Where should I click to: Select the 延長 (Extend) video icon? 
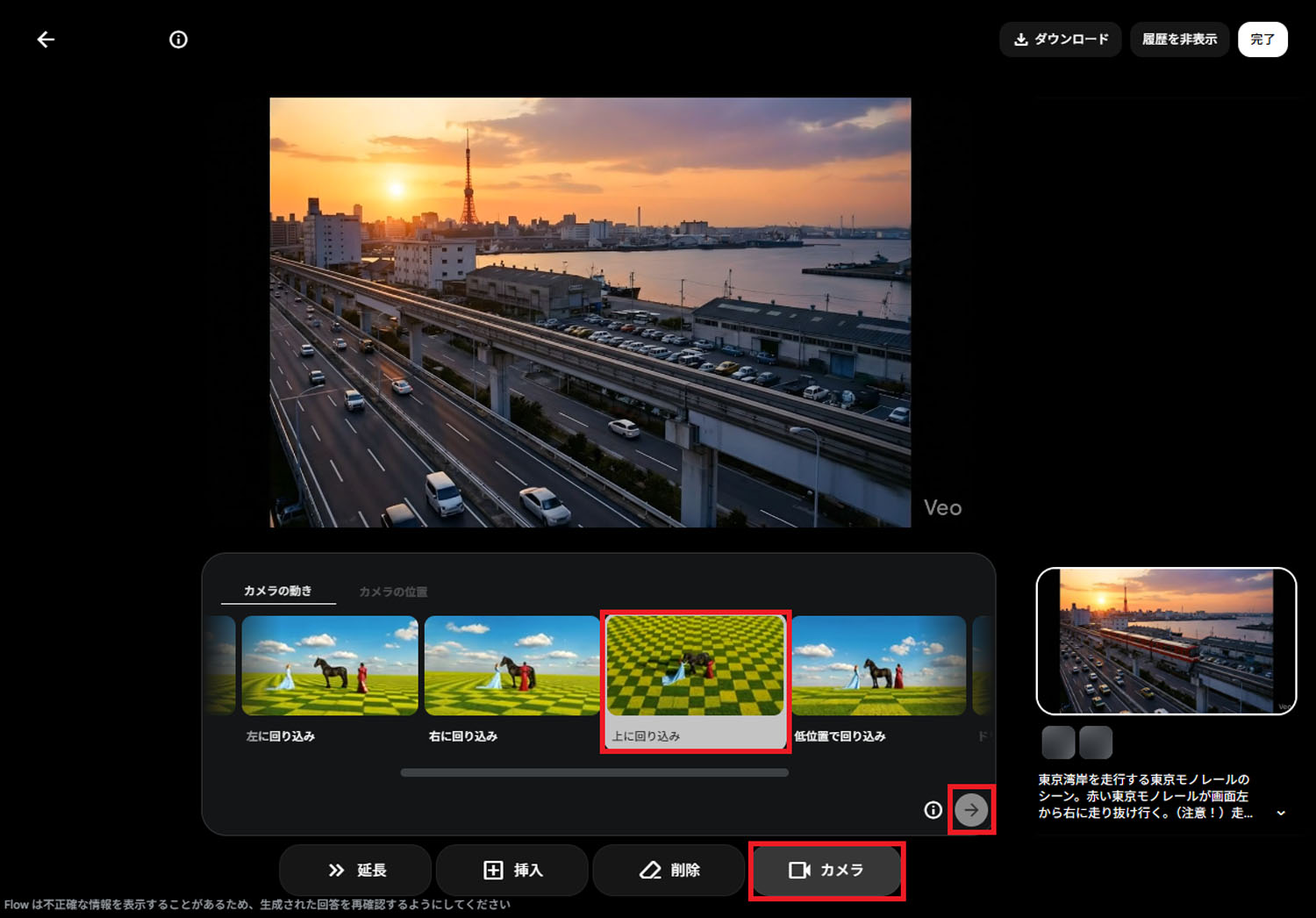click(x=336, y=870)
